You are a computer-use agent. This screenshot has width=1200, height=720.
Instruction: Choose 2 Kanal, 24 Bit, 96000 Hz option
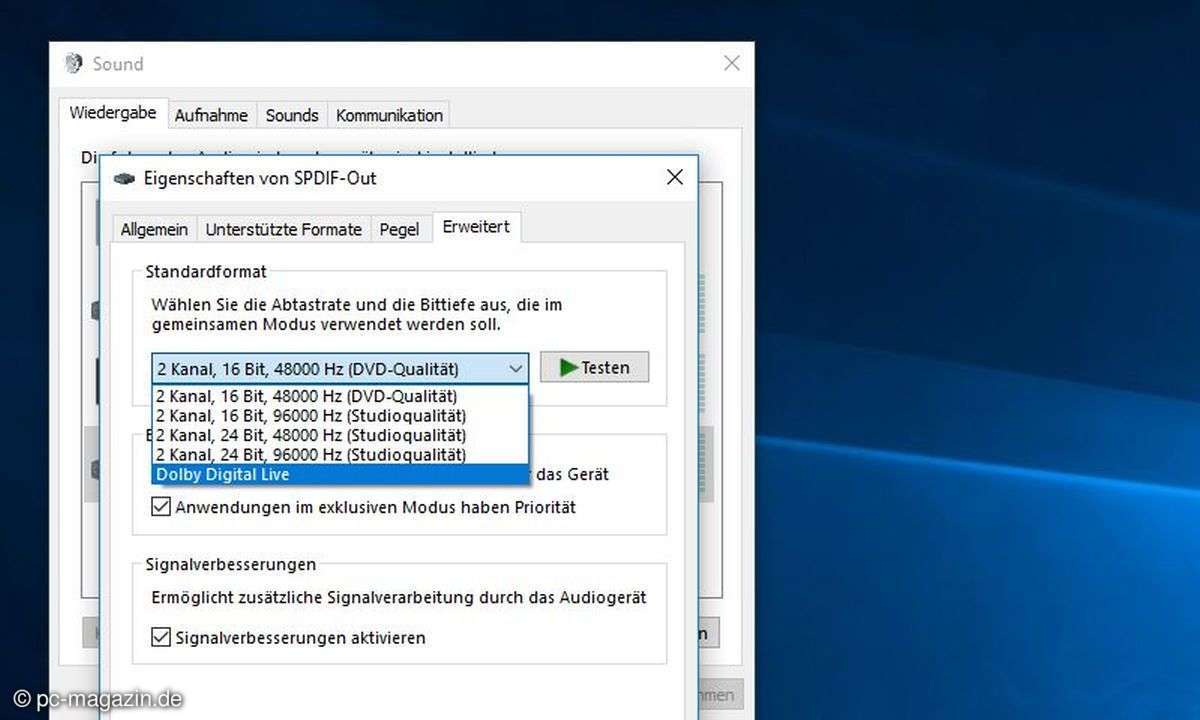tap(340, 454)
